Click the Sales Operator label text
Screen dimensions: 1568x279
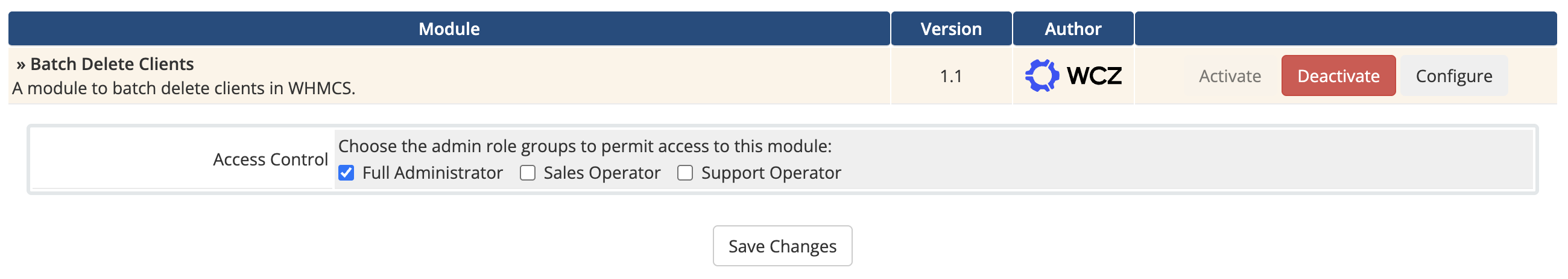[601, 173]
